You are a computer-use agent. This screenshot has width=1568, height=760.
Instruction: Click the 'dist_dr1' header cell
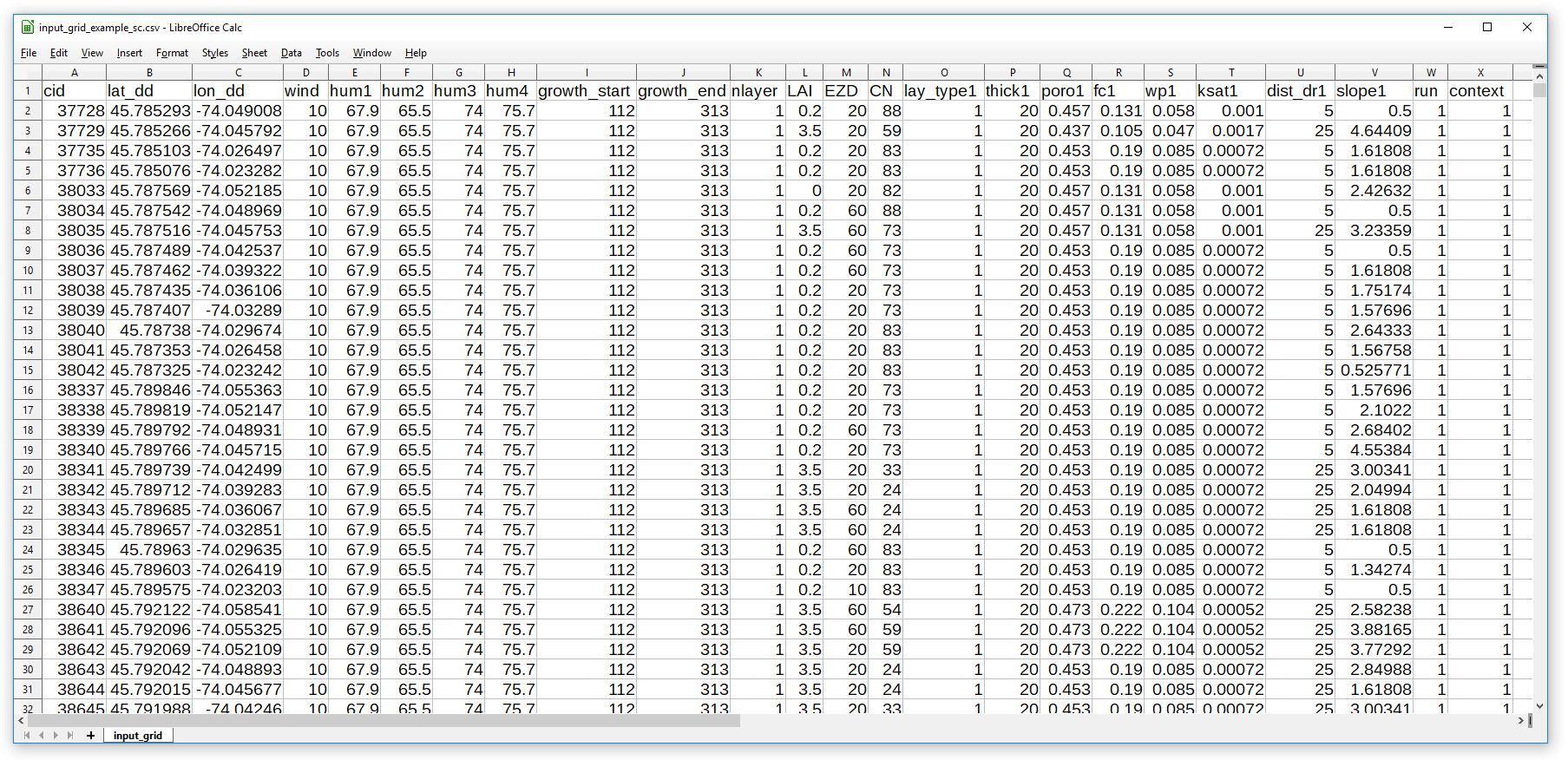(1300, 91)
